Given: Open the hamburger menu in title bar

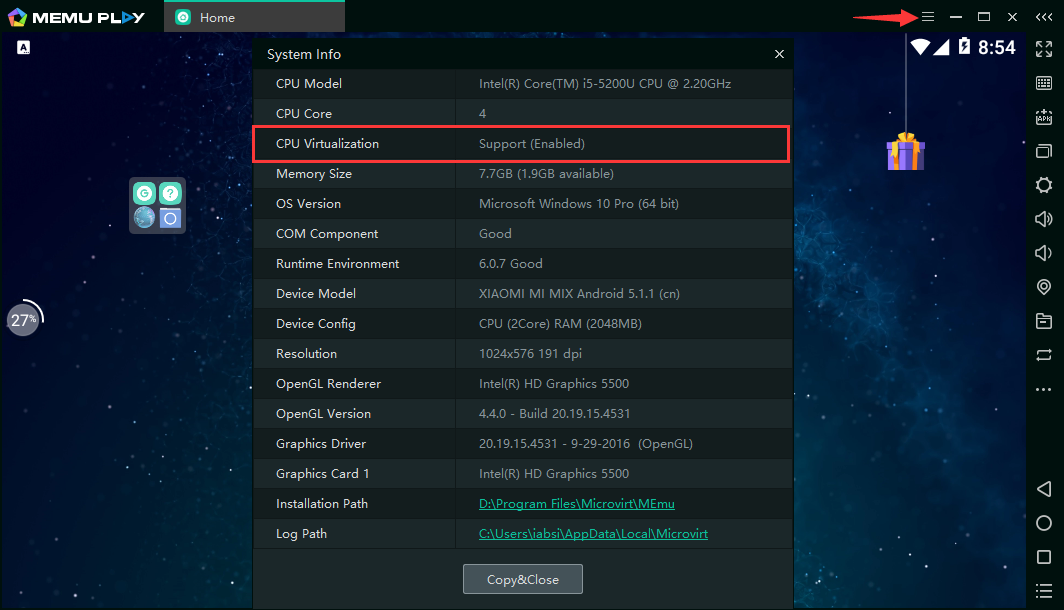Looking at the screenshot, I should point(927,17).
